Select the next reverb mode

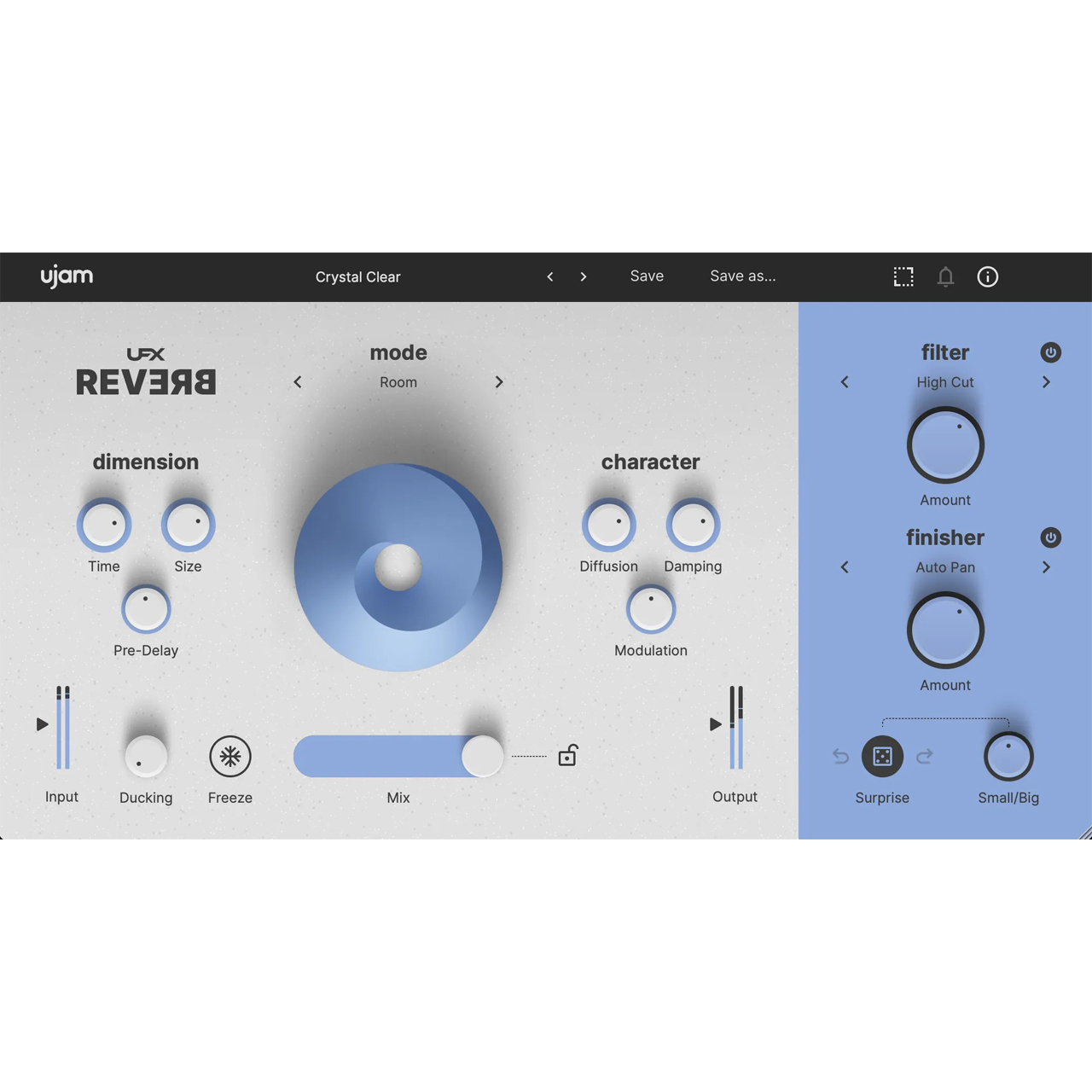[499, 382]
